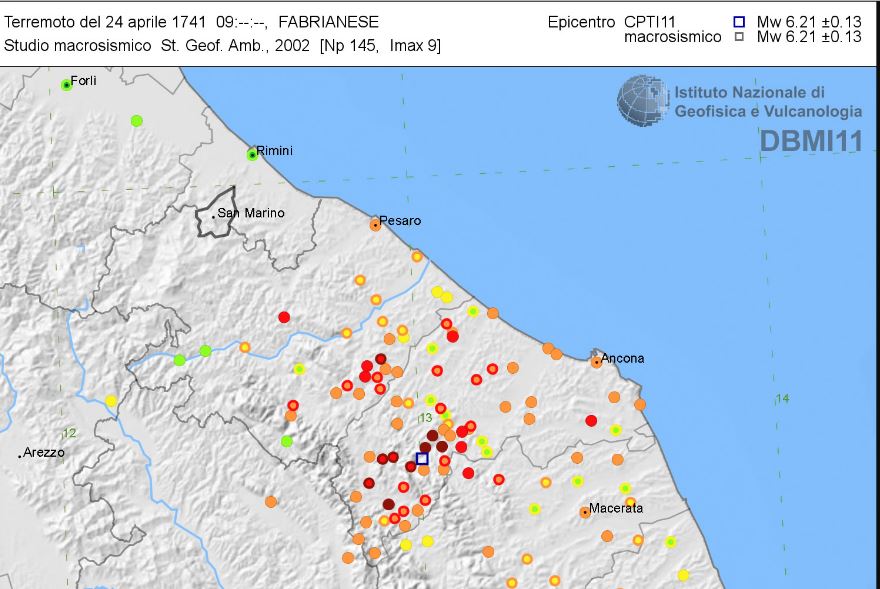The width and height of the screenshot is (880, 589).
Task: Click the Ancona city marker
Action: point(596,362)
